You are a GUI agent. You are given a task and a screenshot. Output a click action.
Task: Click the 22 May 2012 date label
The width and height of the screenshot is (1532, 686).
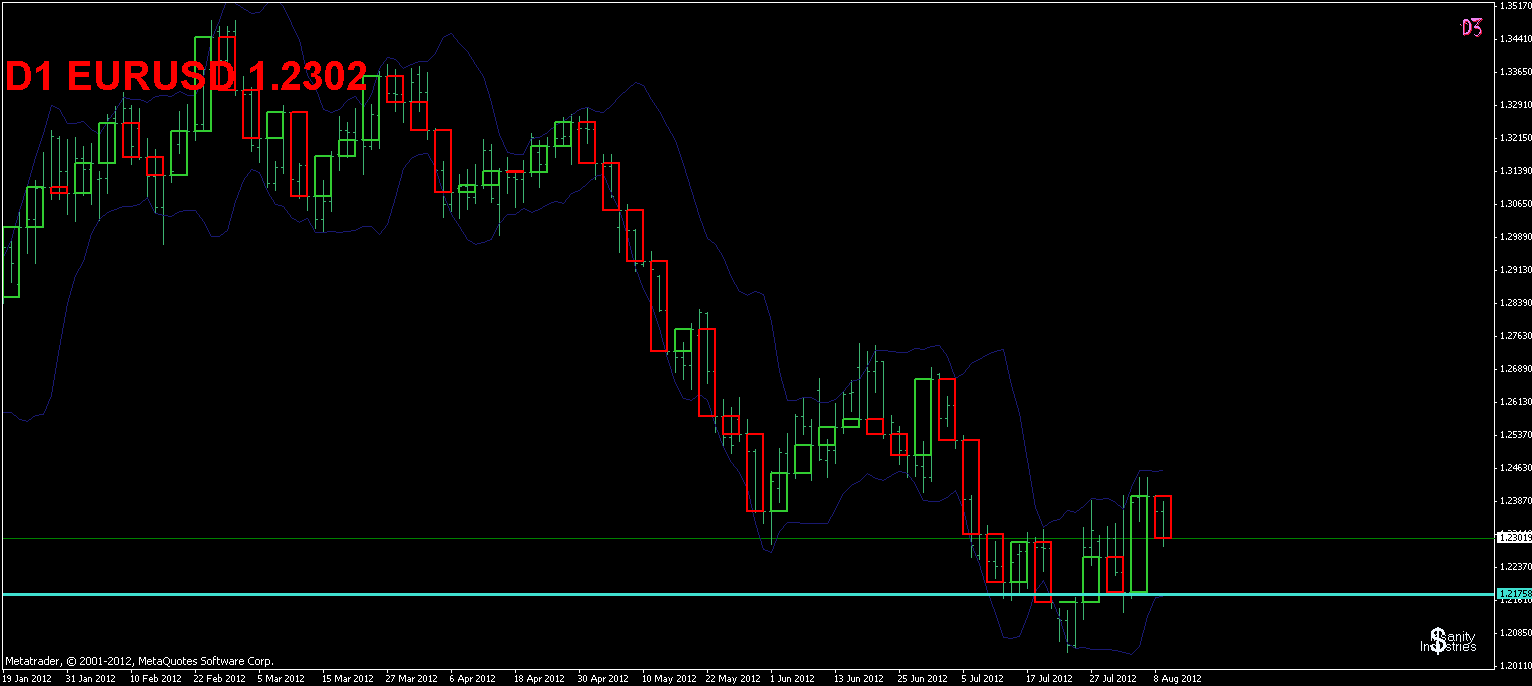click(x=731, y=678)
